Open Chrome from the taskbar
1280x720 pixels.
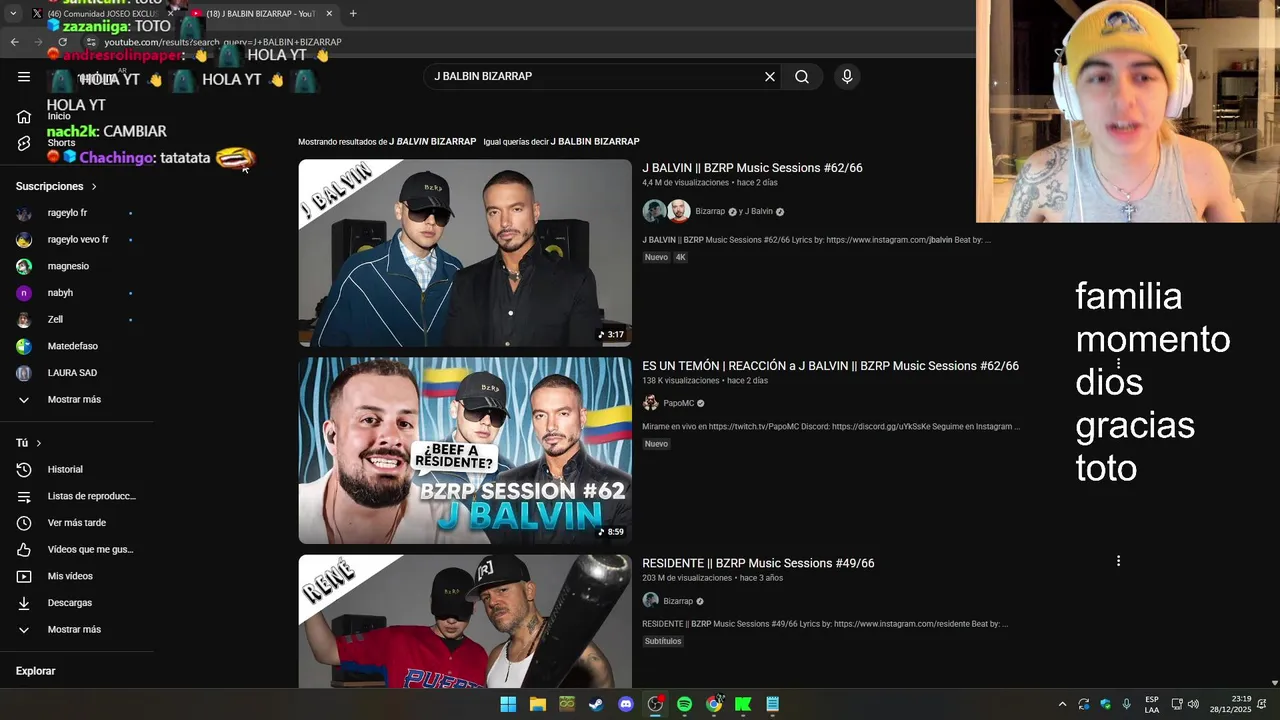(x=714, y=704)
